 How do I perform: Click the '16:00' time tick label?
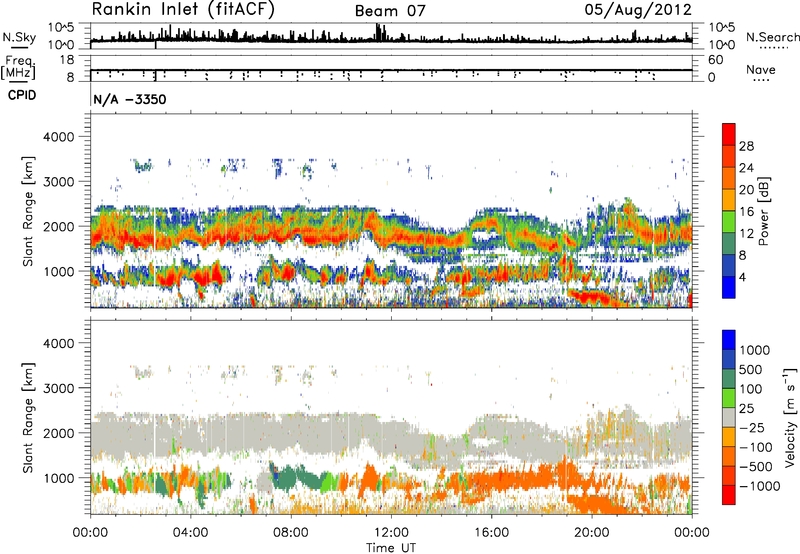tap(491, 533)
